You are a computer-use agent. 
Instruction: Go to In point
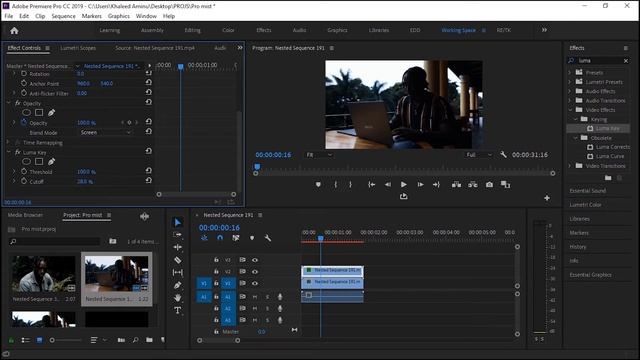[x=371, y=184]
